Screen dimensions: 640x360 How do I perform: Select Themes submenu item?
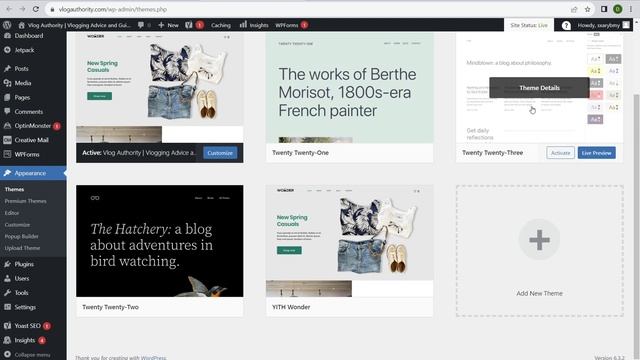[x=14, y=189]
